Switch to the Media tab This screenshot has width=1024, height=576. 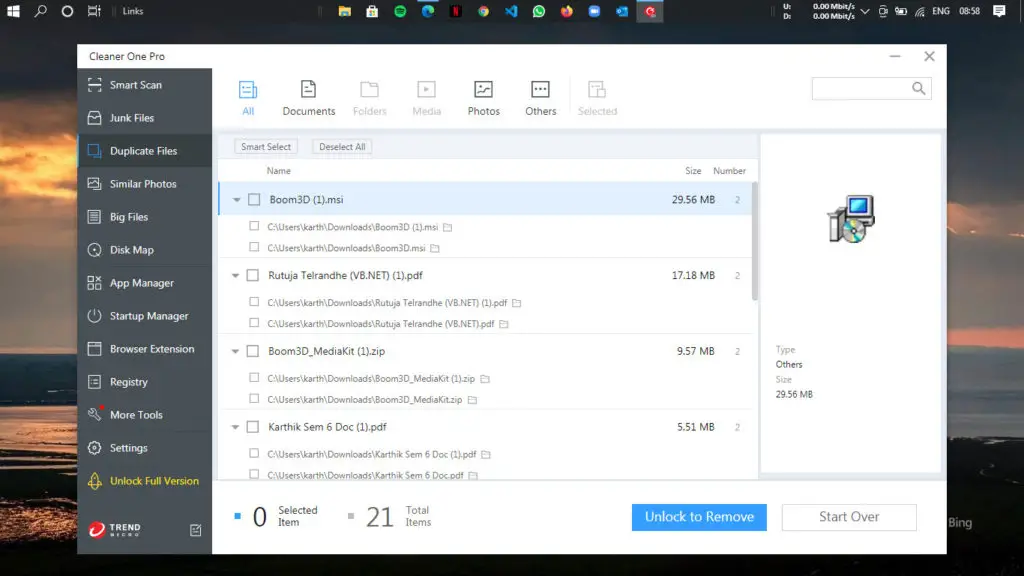(426, 98)
